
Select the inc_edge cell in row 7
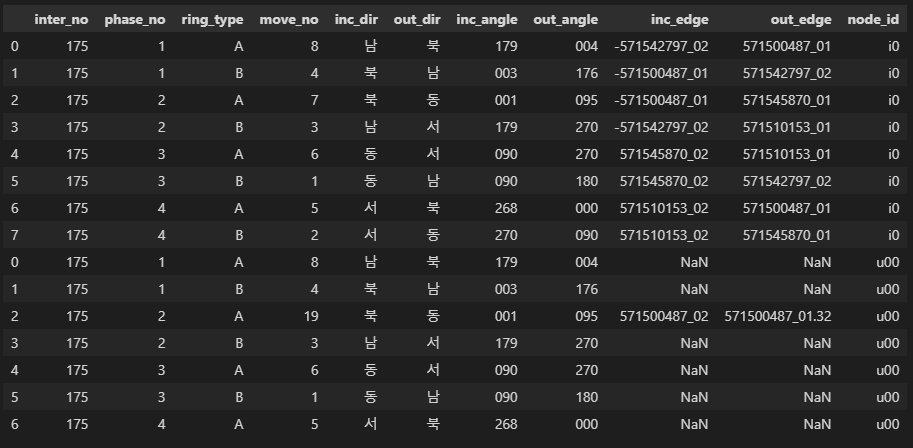pyautogui.click(x=664, y=236)
